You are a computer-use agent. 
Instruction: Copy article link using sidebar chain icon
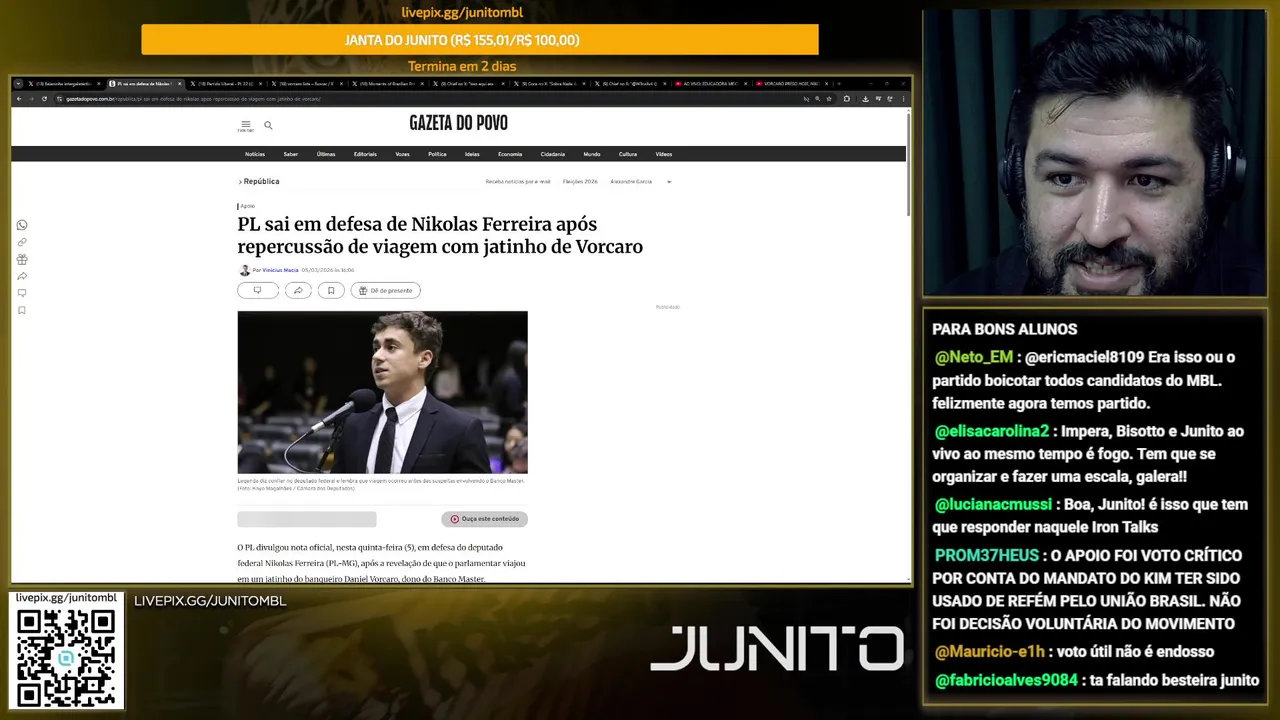point(22,242)
